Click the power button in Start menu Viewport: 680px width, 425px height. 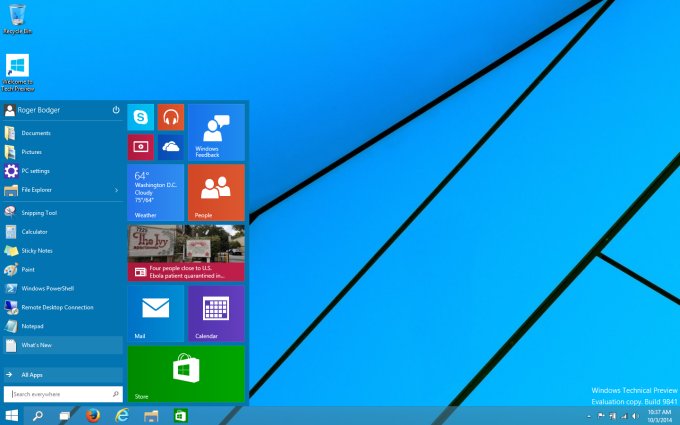pyautogui.click(x=116, y=110)
